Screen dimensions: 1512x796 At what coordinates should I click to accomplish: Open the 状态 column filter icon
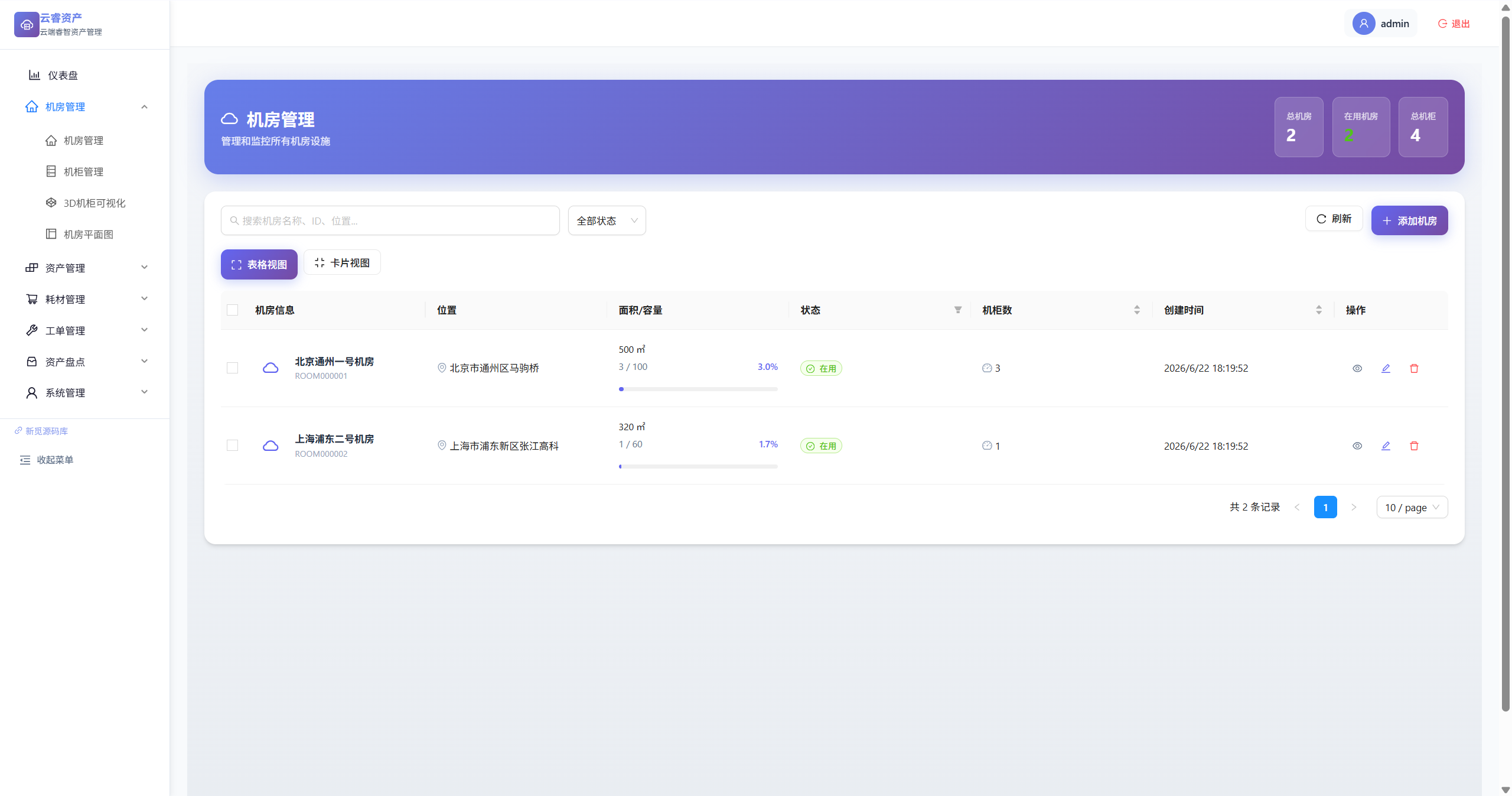pyautogui.click(x=958, y=310)
